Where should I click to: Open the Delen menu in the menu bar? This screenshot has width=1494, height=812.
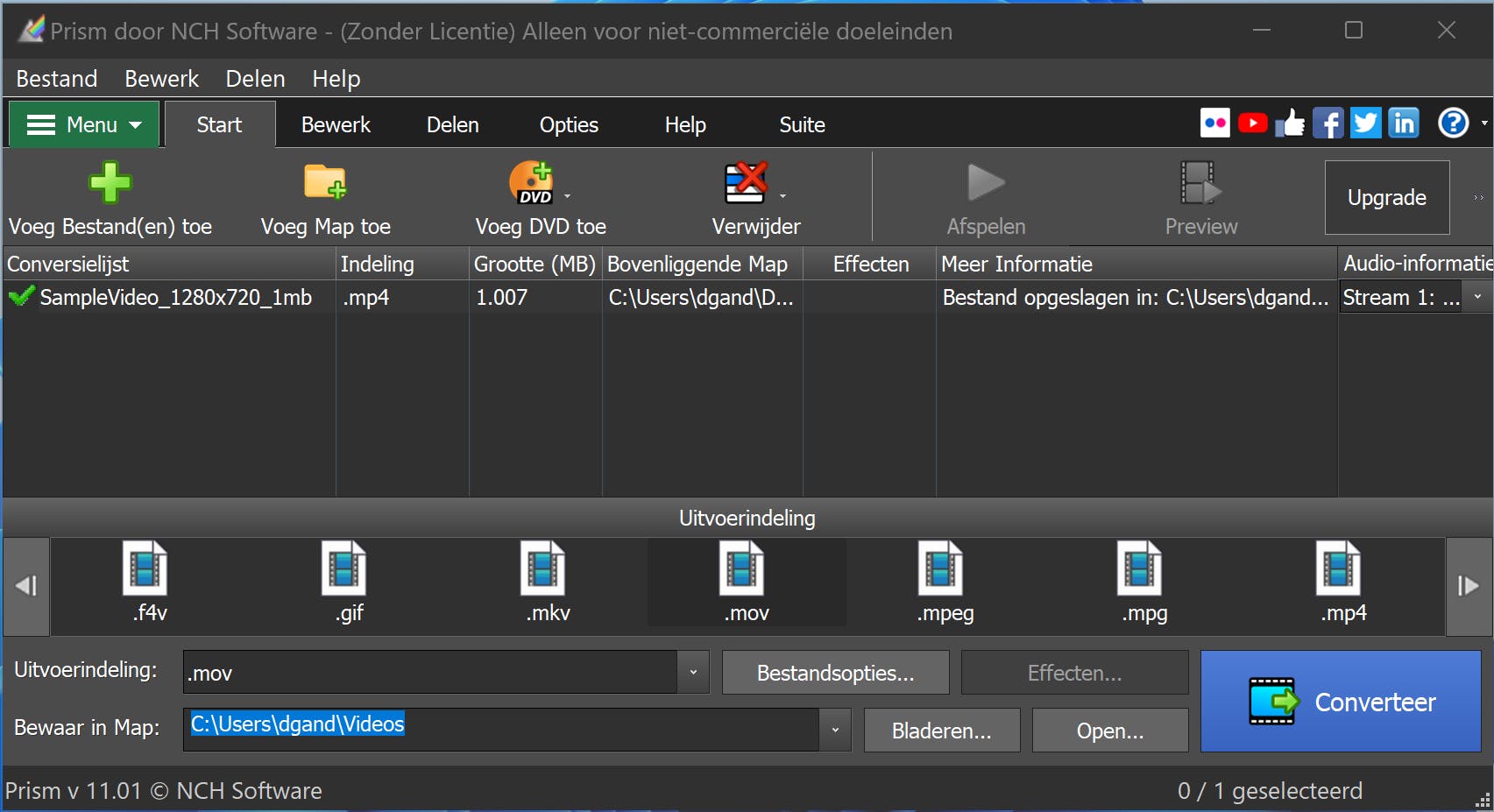tap(255, 79)
